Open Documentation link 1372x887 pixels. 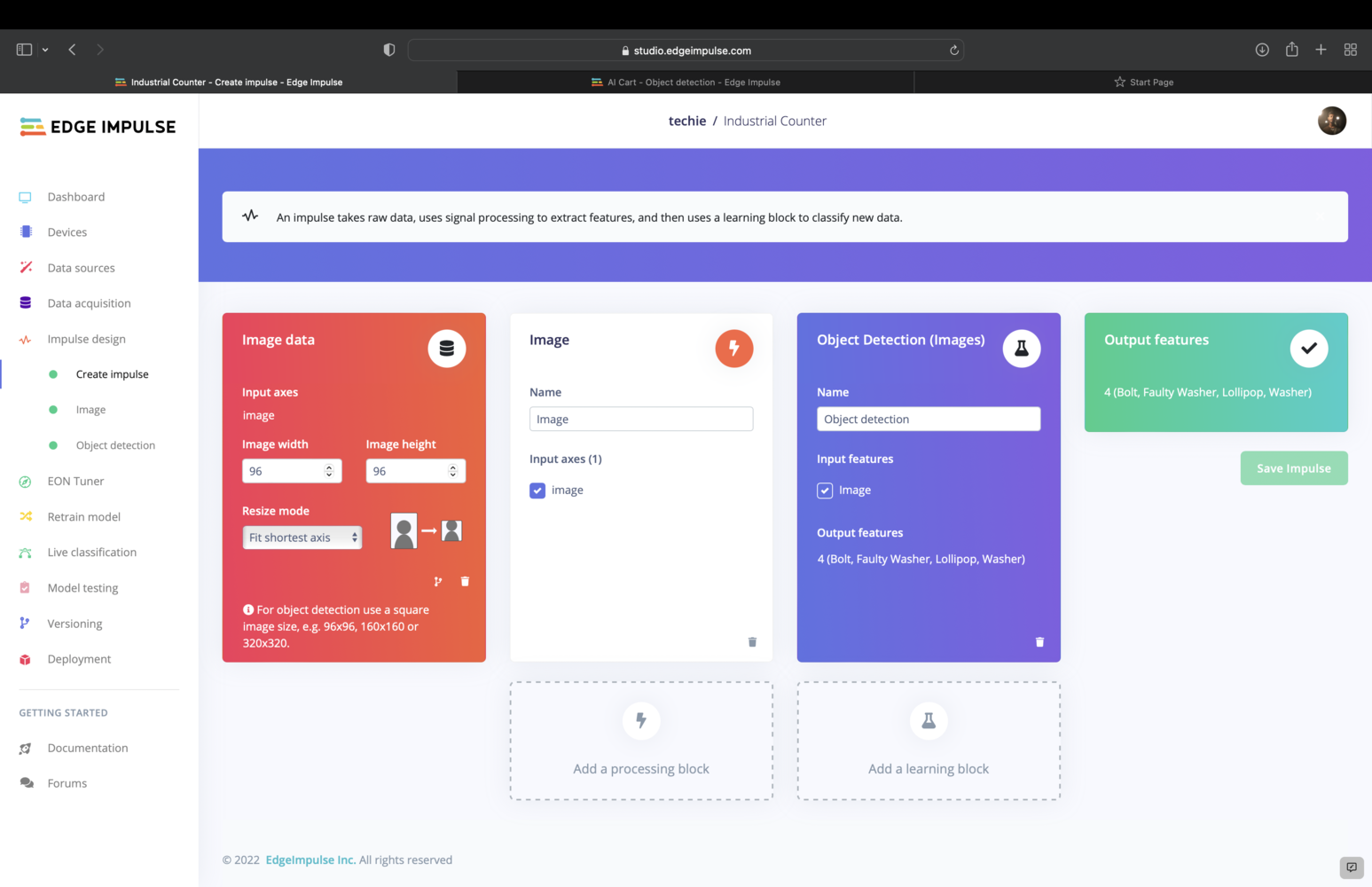pyautogui.click(x=87, y=748)
